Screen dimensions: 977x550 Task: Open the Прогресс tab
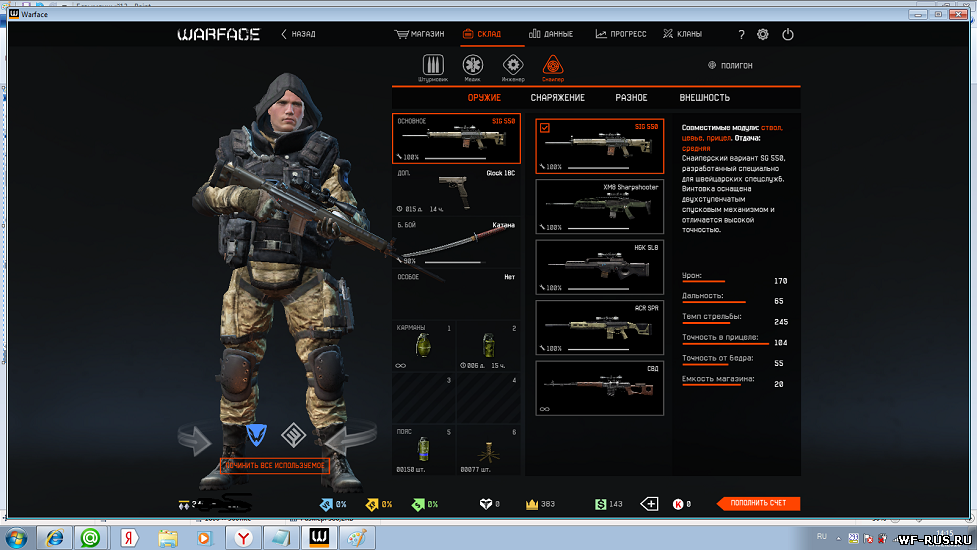[621, 34]
